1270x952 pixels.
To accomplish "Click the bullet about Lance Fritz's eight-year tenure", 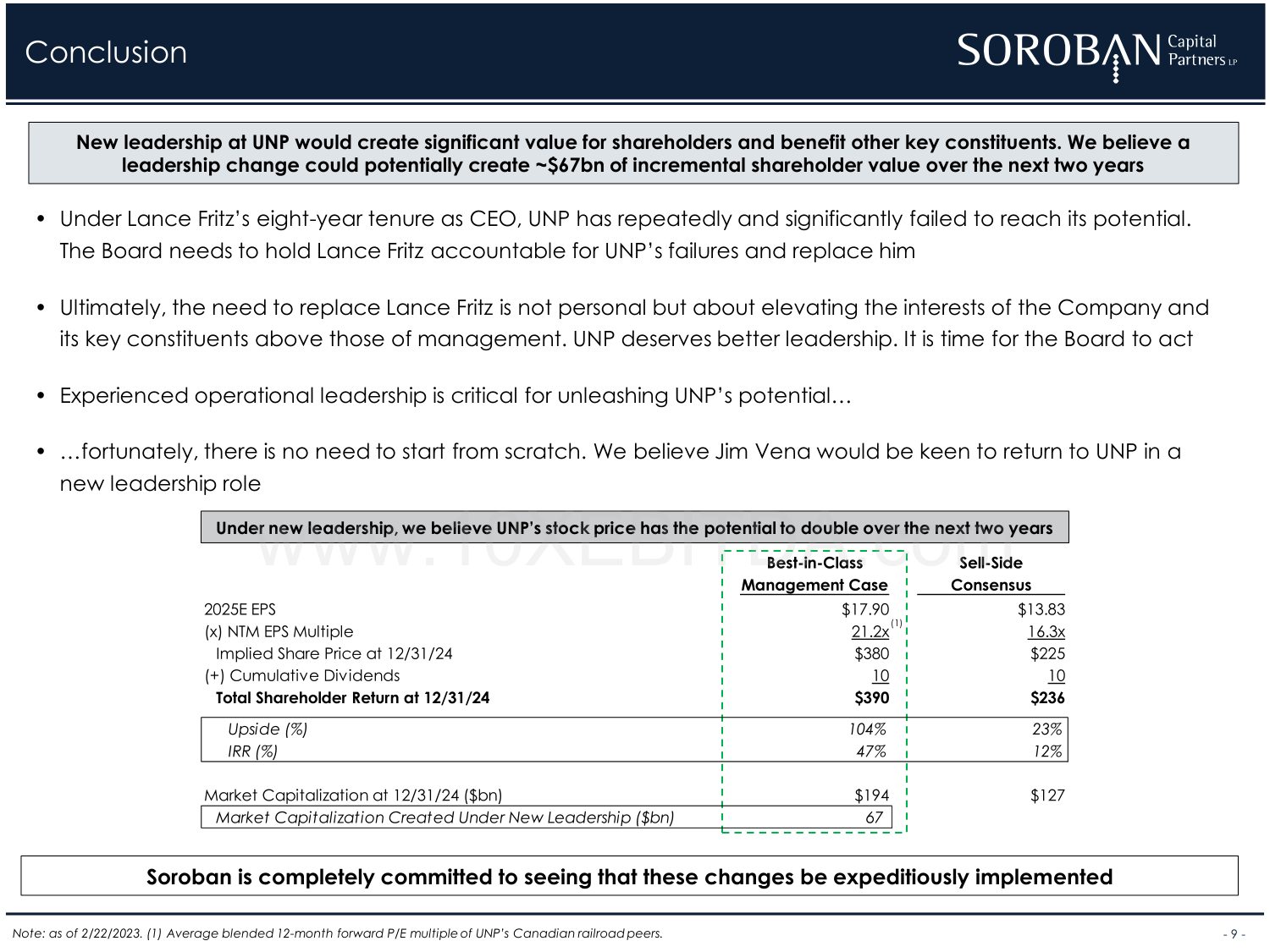I will [625, 234].
